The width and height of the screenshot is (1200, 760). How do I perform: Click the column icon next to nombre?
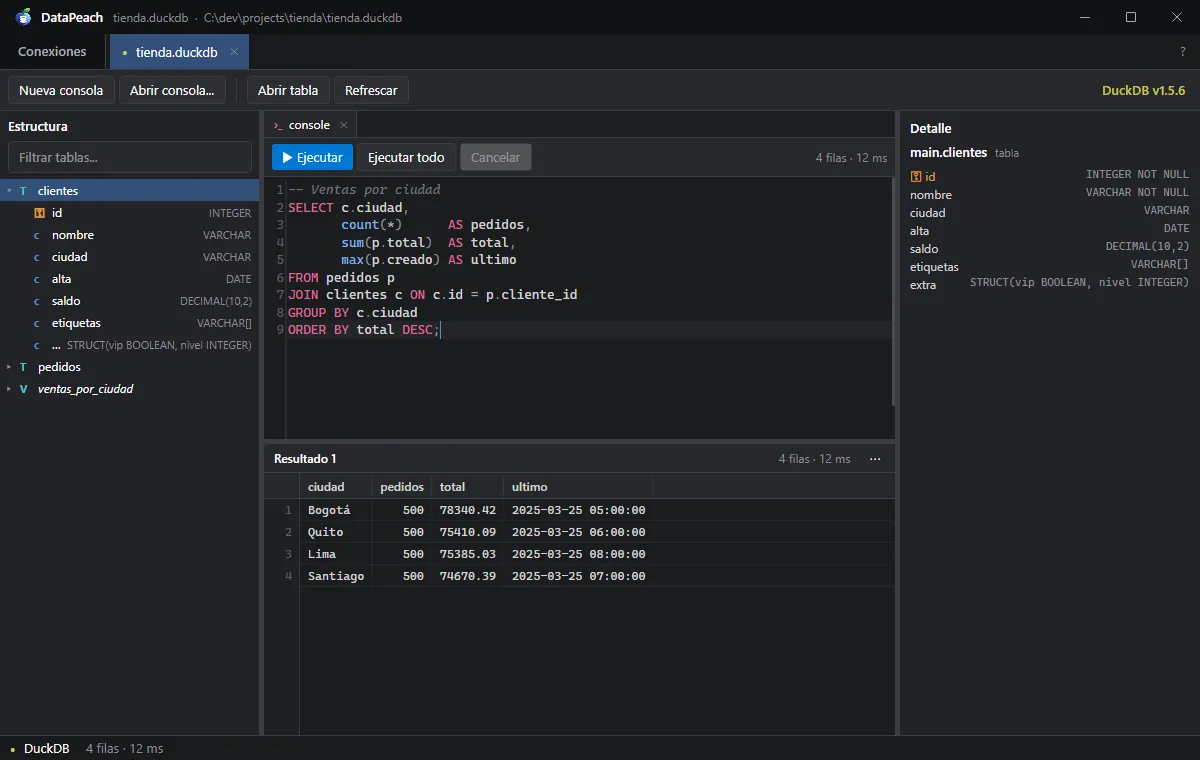[37, 235]
